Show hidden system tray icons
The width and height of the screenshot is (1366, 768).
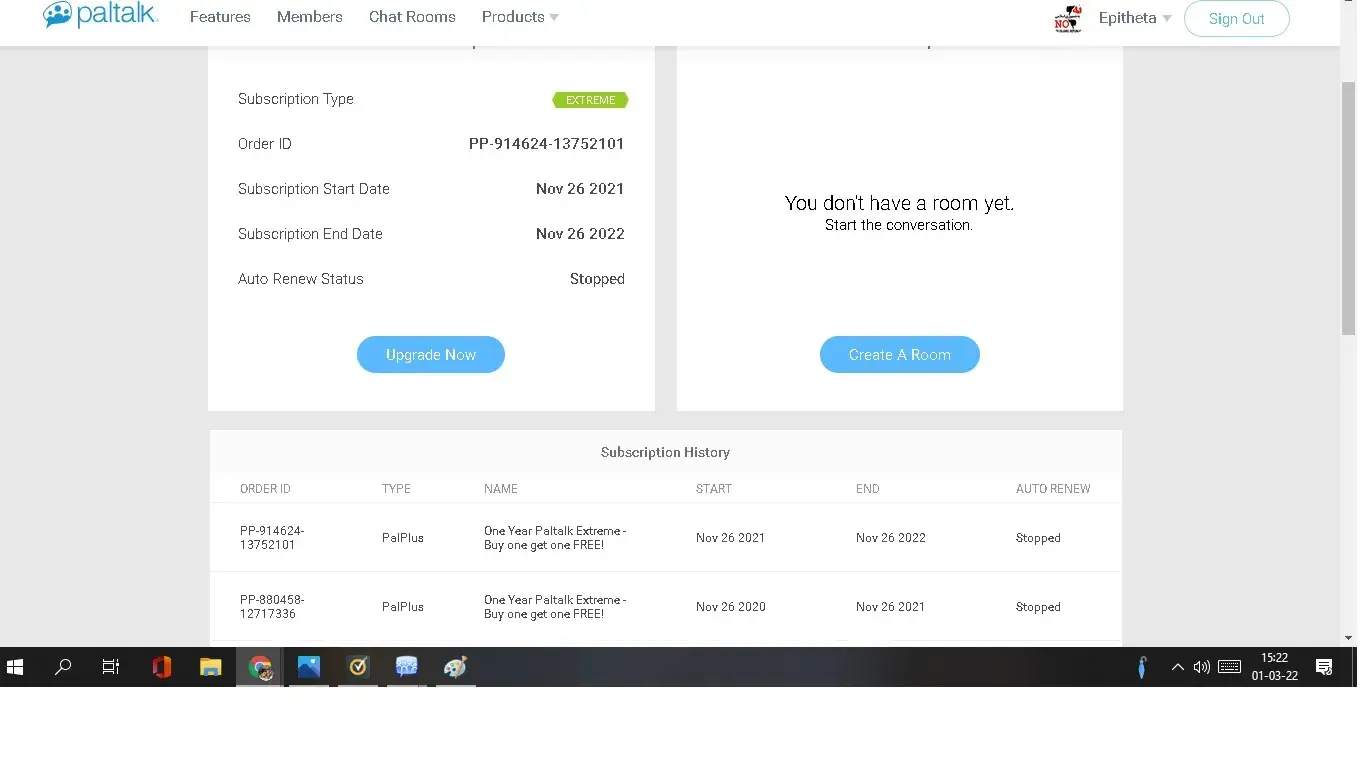[x=1177, y=667]
